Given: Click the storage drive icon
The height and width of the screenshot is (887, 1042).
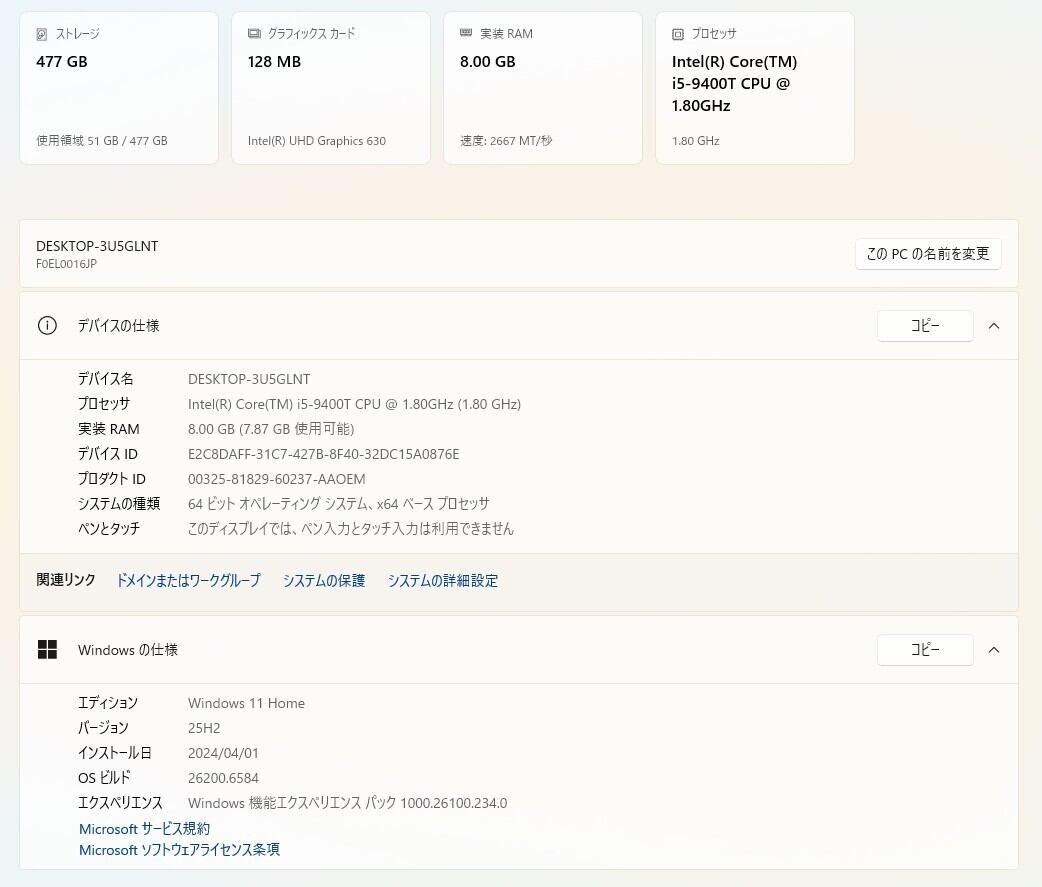Looking at the screenshot, I should coord(42,34).
